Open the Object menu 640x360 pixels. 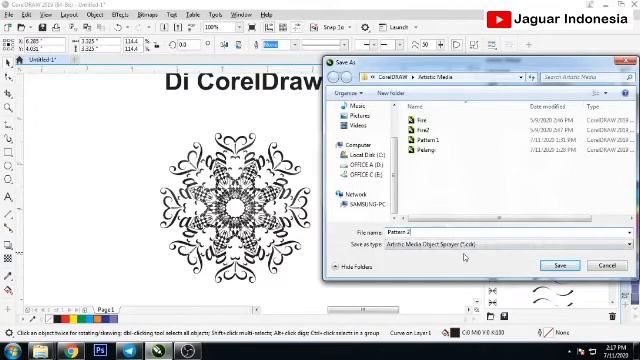(95, 15)
